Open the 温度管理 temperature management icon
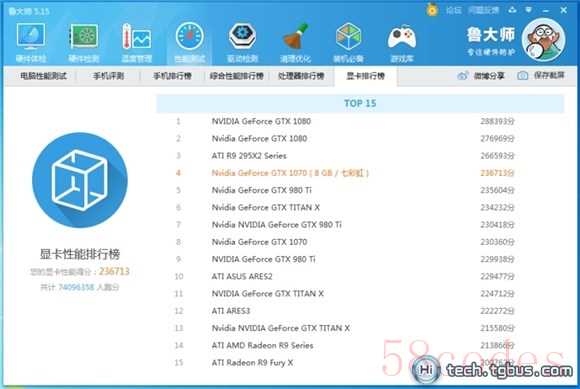 click(136, 42)
